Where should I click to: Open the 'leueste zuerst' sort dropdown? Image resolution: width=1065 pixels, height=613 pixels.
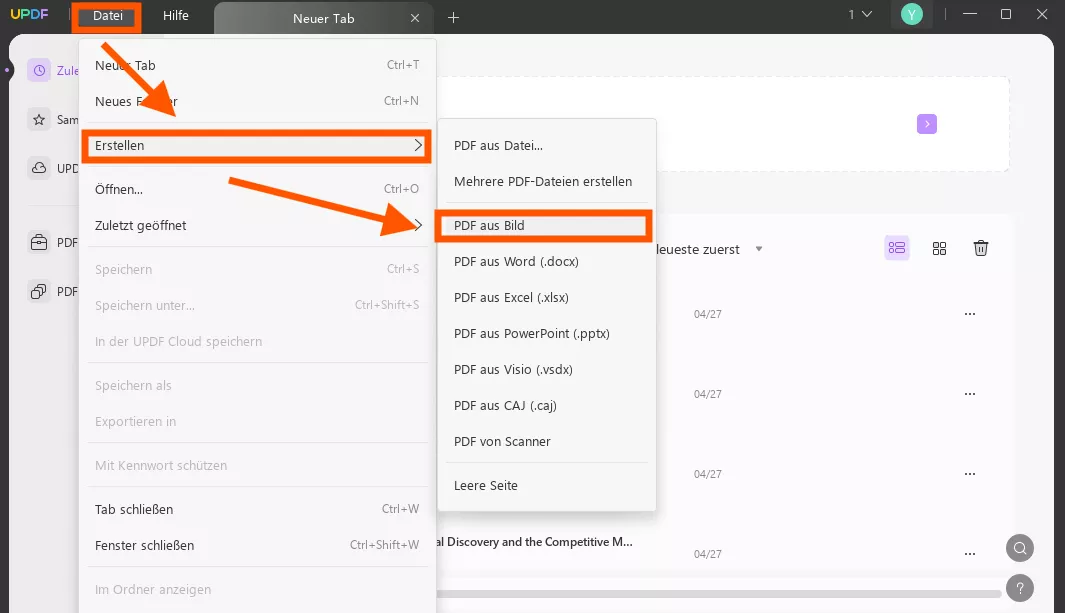pos(714,250)
